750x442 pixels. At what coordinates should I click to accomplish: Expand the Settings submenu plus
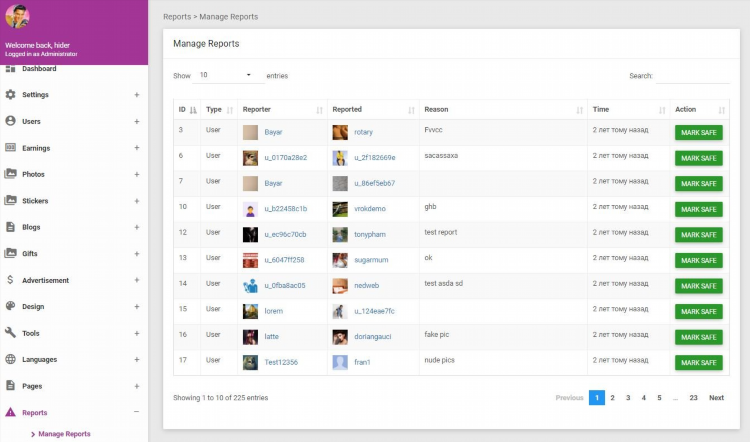[x=137, y=95]
